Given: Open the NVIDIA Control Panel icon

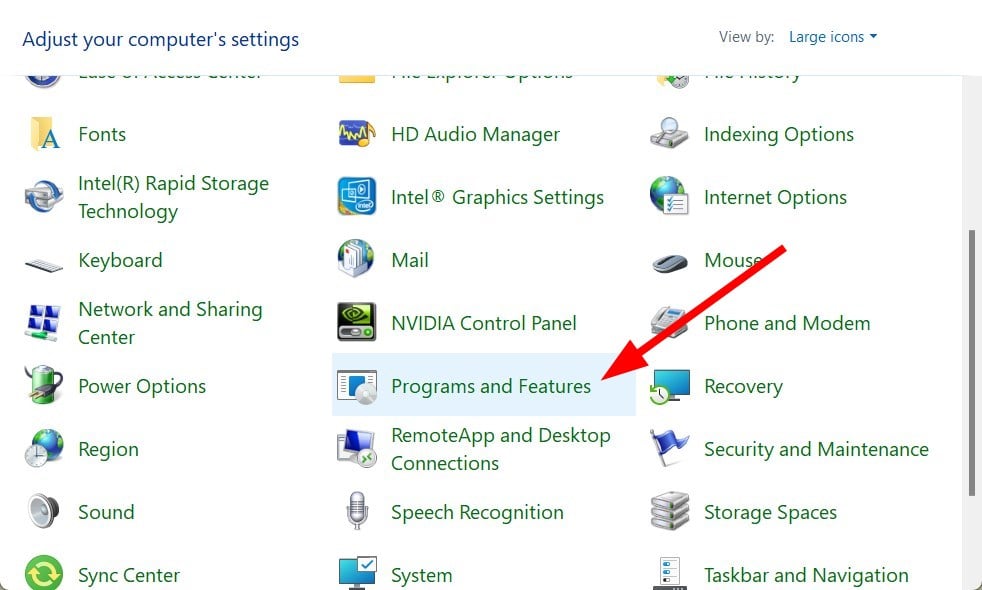Looking at the screenshot, I should [356, 322].
